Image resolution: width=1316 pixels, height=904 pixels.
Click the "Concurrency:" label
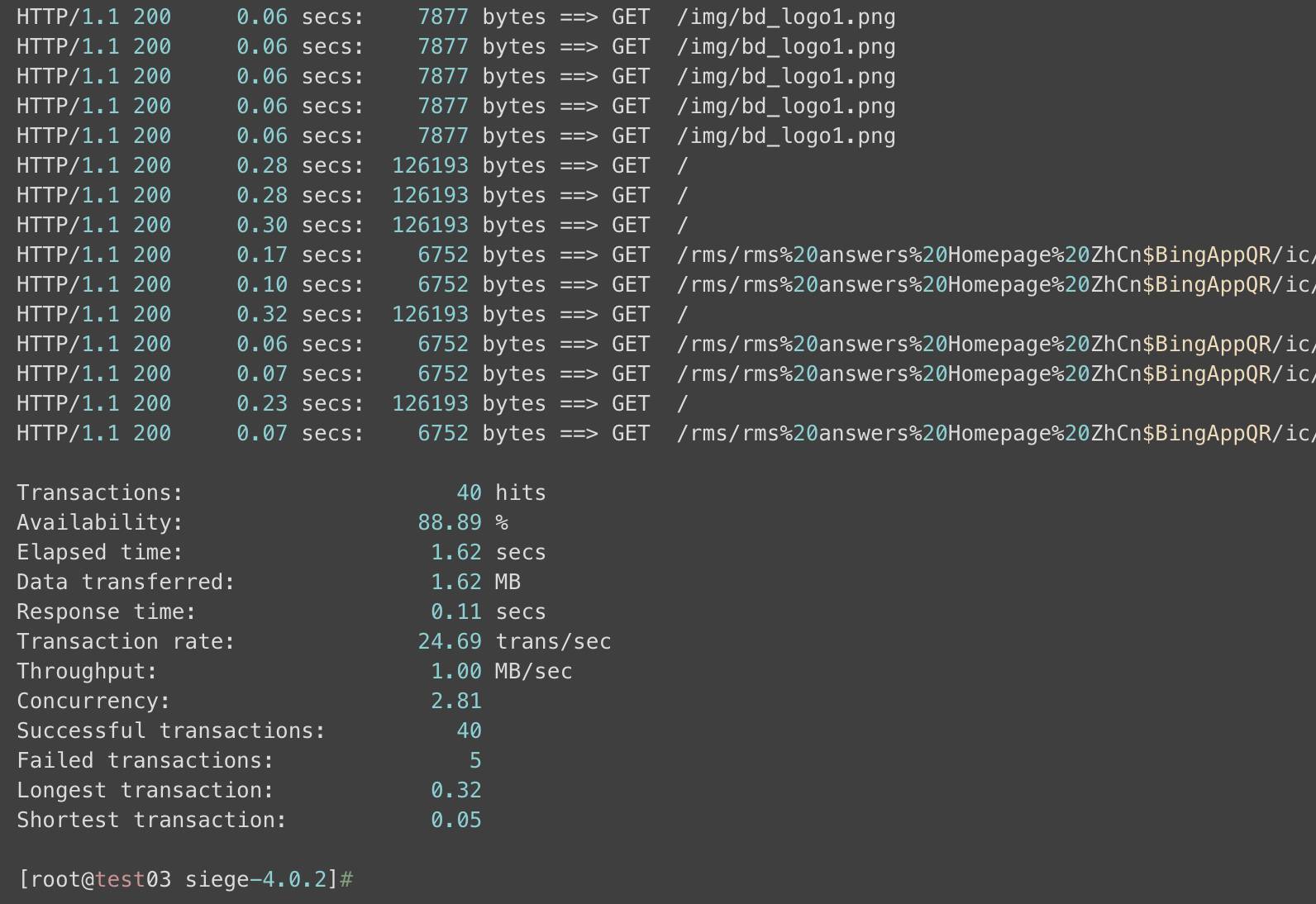click(93, 701)
